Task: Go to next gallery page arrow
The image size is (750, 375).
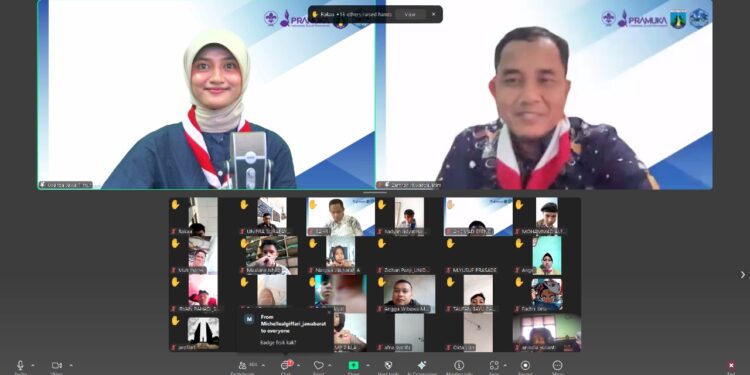Action: click(x=742, y=275)
